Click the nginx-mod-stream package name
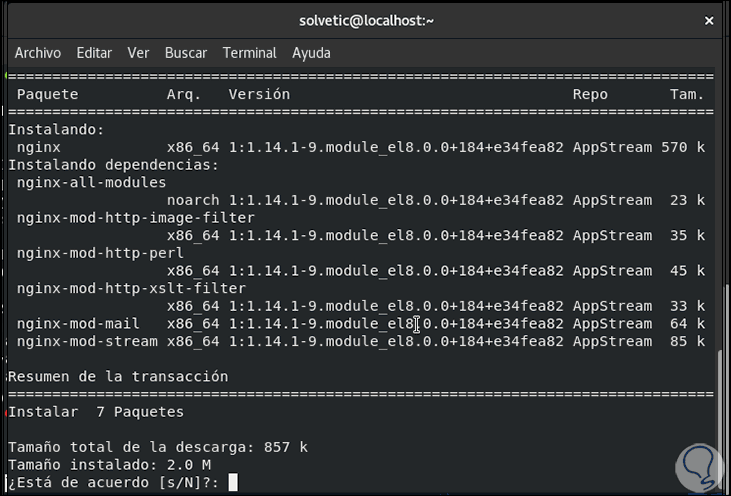 pyautogui.click(x=87, y=342)
